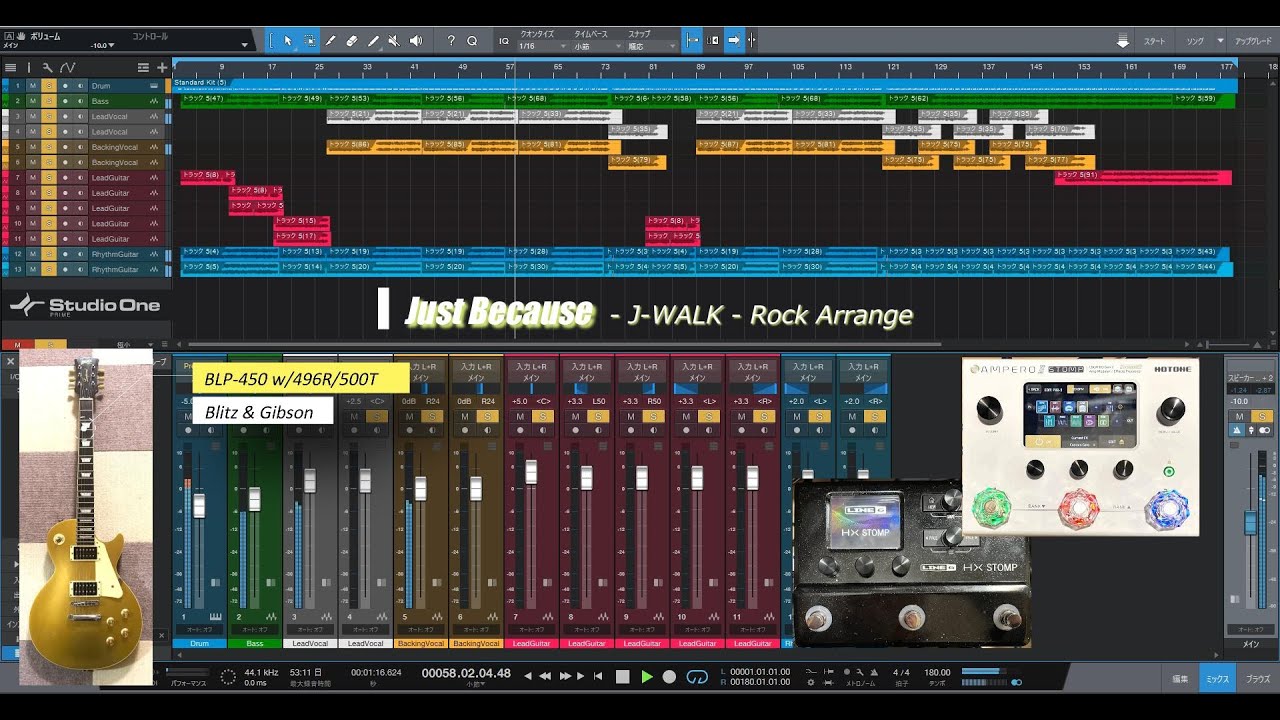Select the Arrow tool
The image size is (1280, 720).
tap(287, 41)
